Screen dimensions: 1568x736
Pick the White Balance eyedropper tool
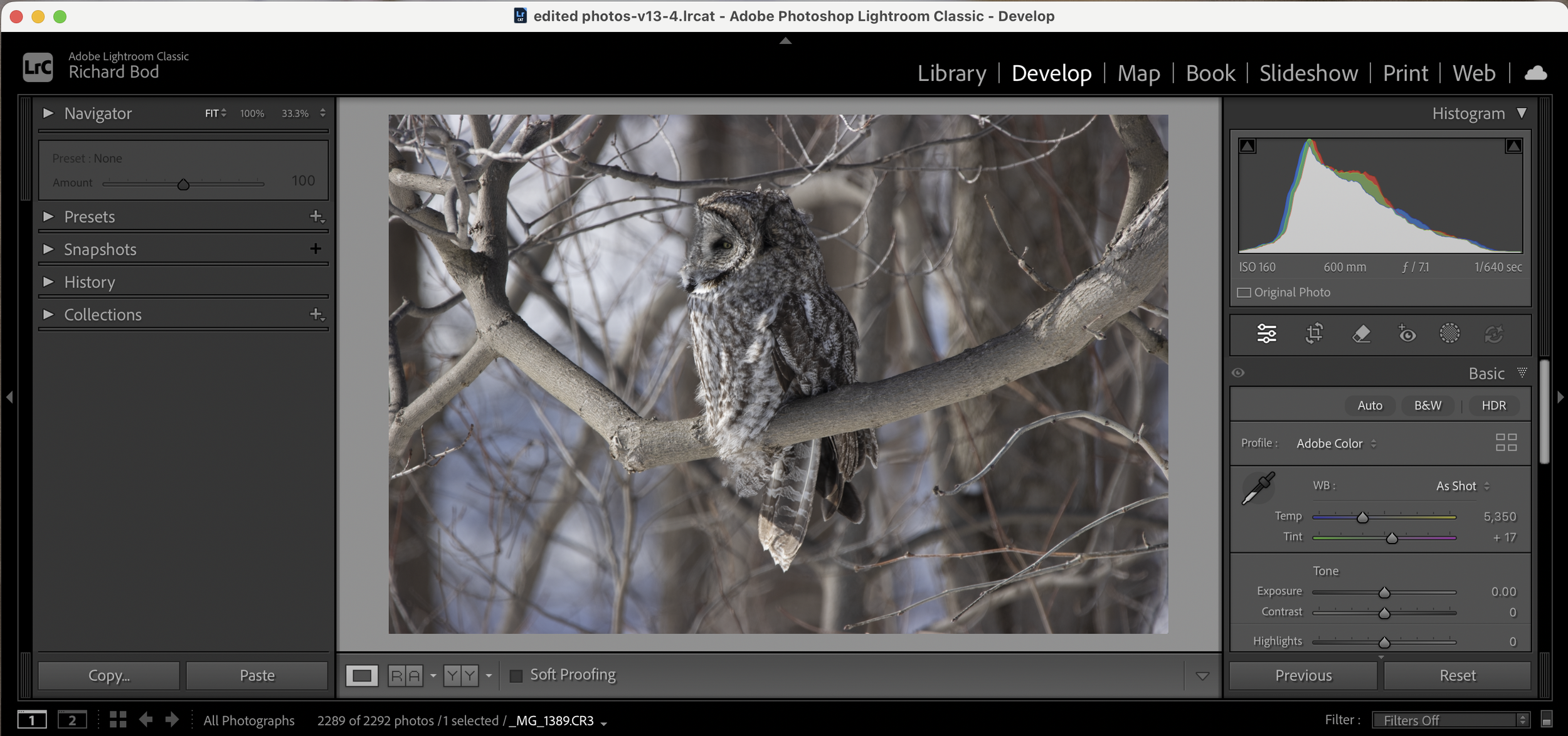[1258, 488]
